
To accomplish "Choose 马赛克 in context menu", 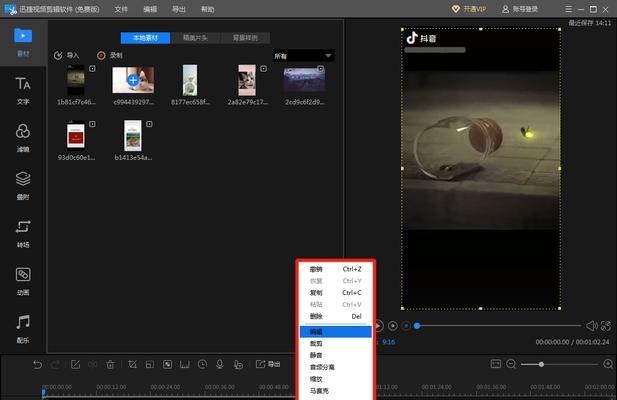I will click(335, 391).
